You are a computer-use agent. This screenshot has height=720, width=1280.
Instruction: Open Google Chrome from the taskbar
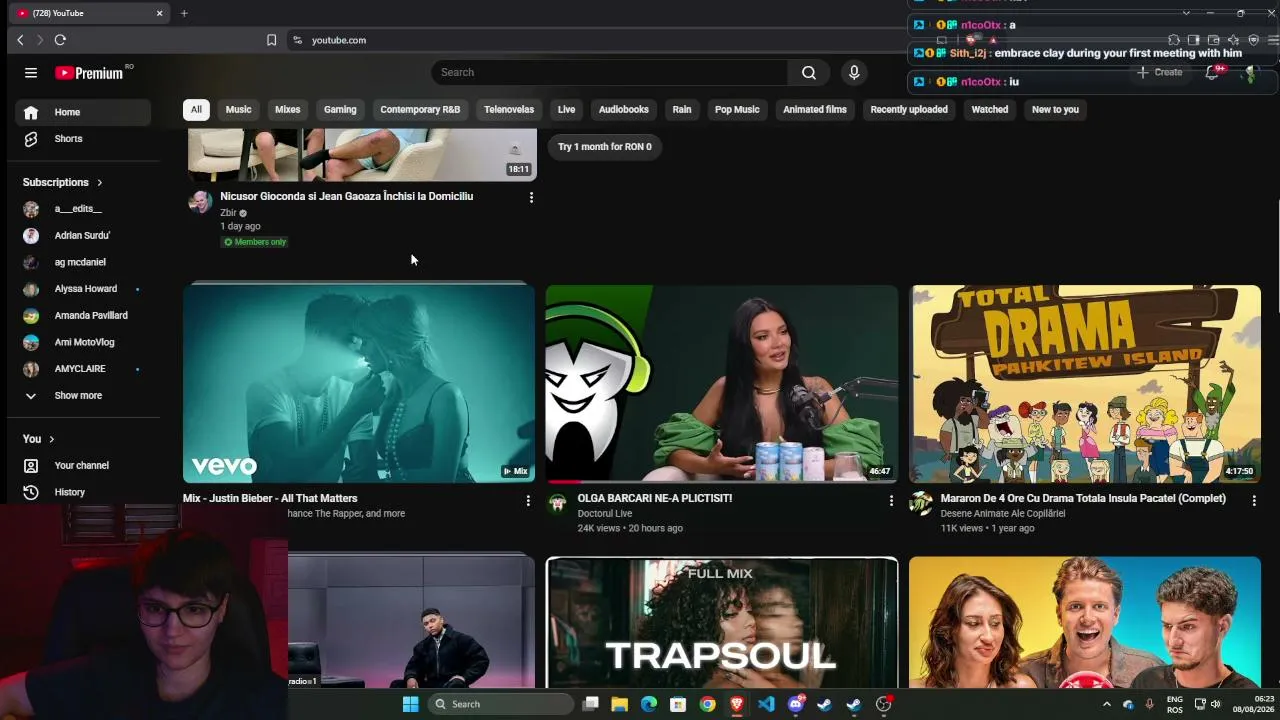pyautogui.click(x=708, y=704)
